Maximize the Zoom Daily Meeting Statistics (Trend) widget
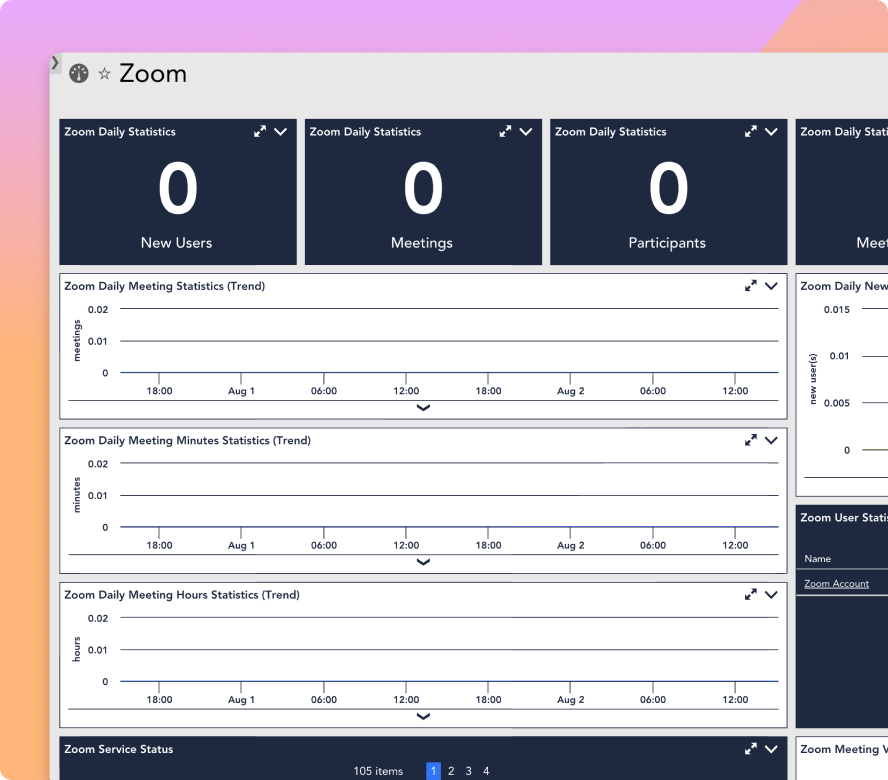The height and width of the screenshot is (780, 888). 750,286
